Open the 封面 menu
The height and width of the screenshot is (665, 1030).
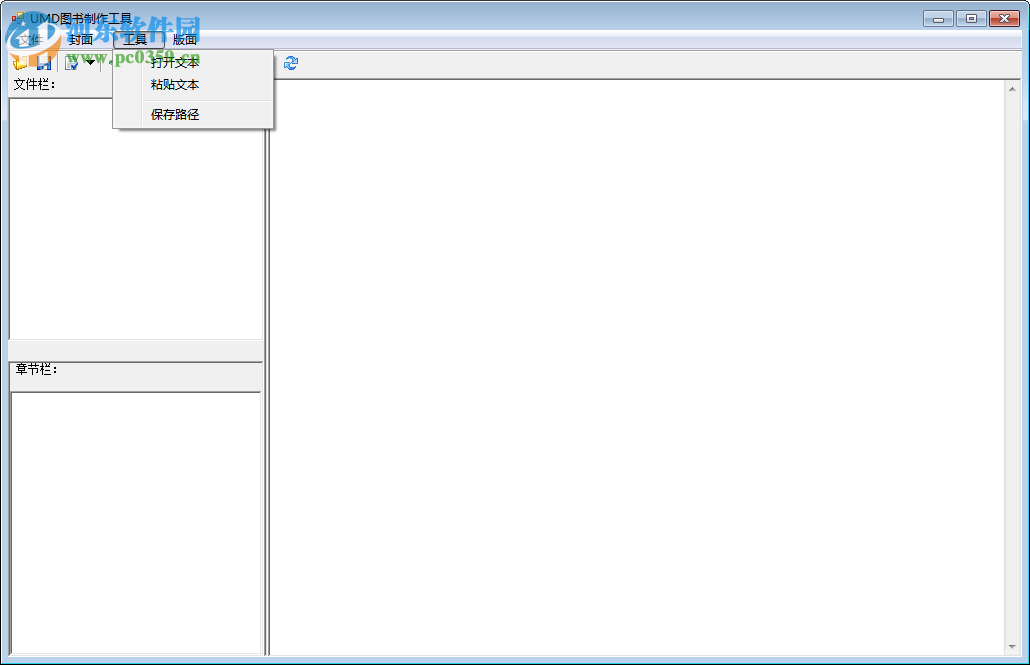coord(81,39)
